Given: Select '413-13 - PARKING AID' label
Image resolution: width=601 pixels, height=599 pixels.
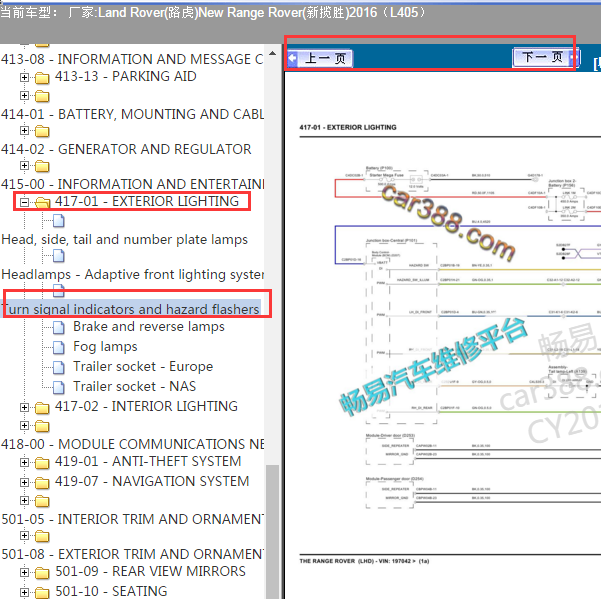Looking at the screenshot, I should pyautogui.click(x=126, y=76).
